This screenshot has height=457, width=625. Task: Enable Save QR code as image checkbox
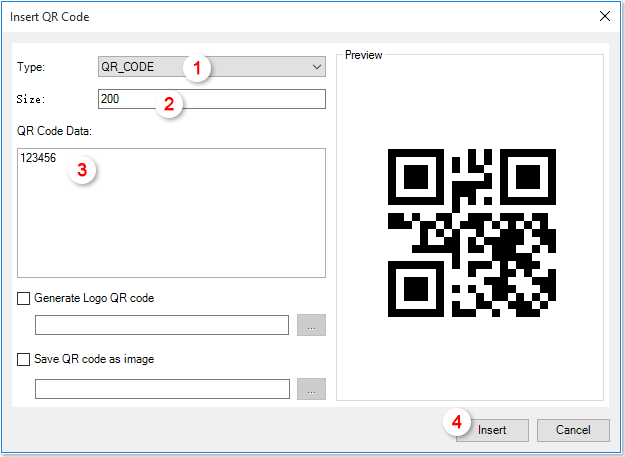coord(24,359)
